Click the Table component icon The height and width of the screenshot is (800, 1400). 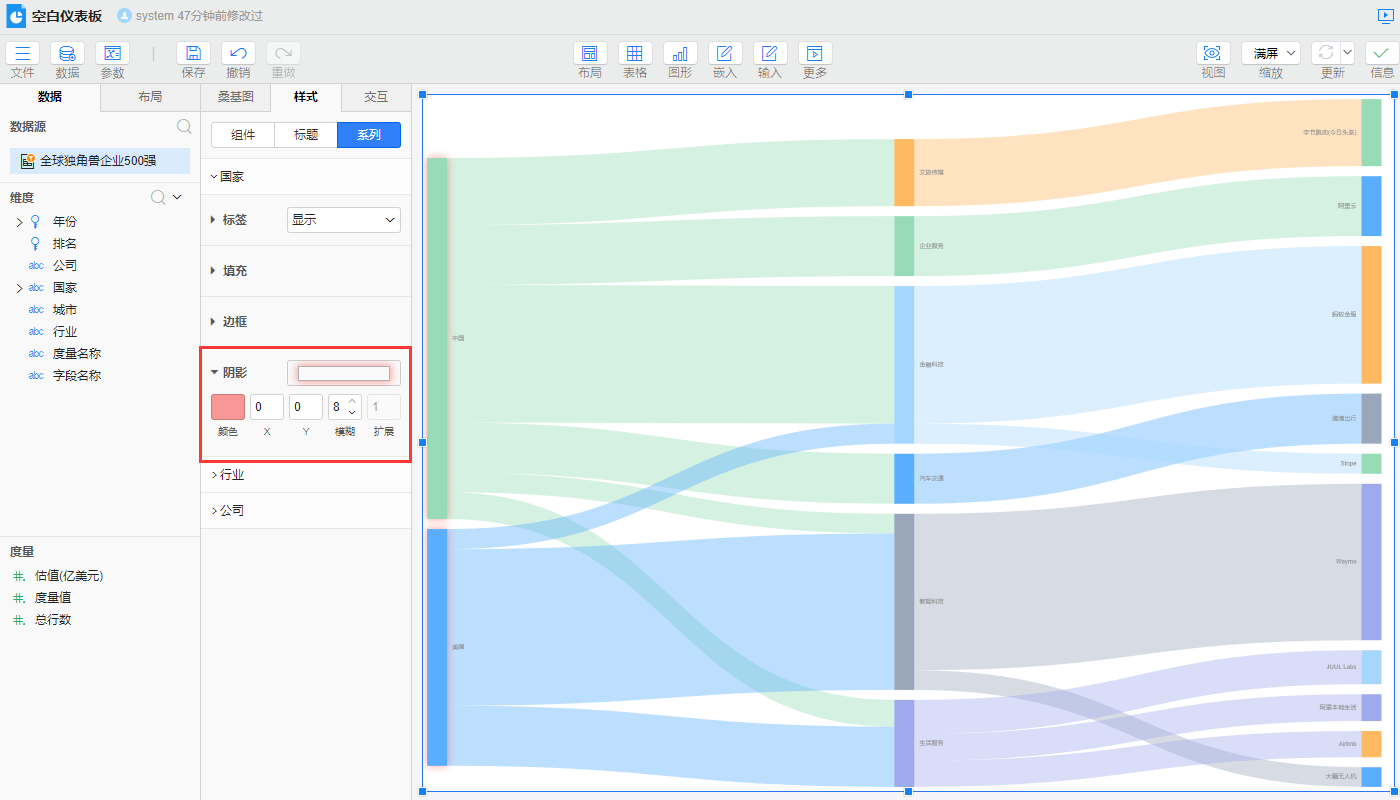(635, 54)
